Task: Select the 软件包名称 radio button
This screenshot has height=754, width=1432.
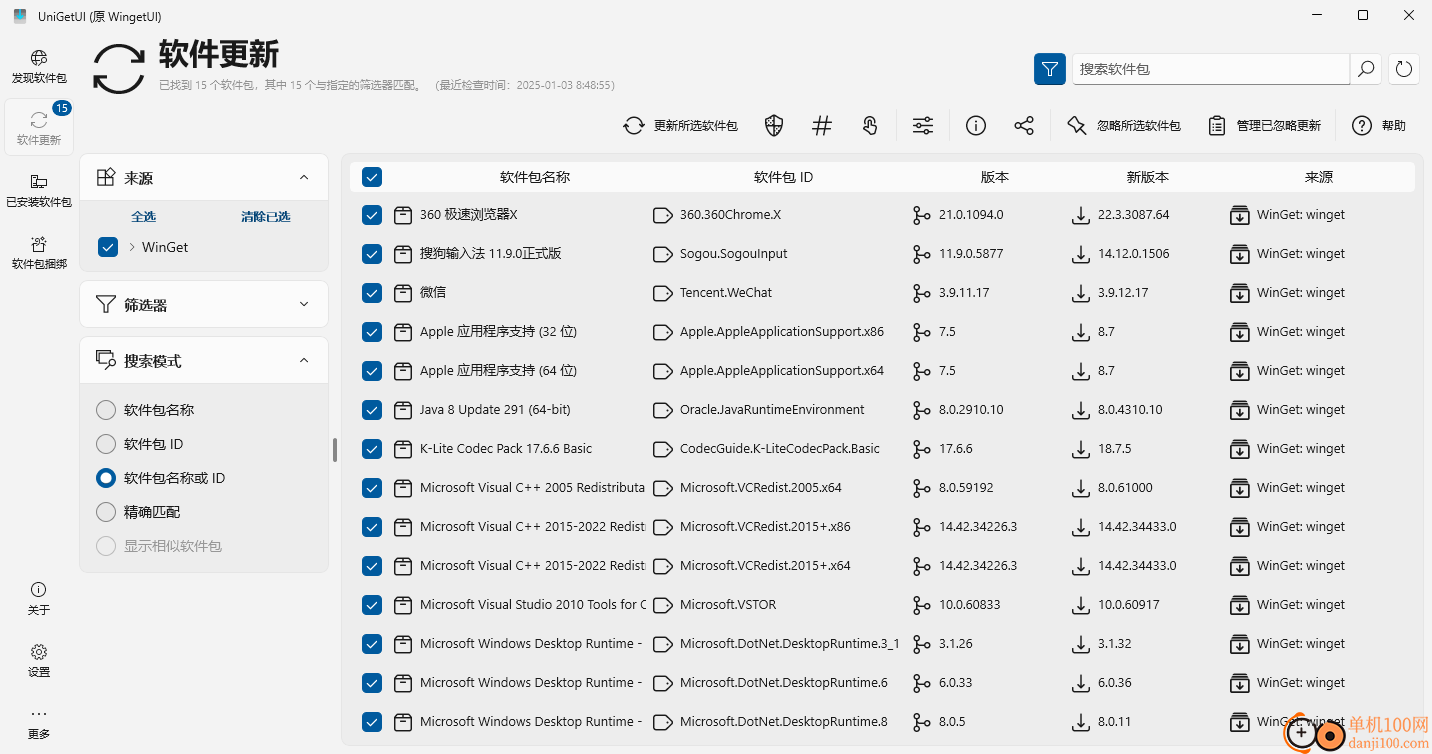Action: click(x=106, y=410)
